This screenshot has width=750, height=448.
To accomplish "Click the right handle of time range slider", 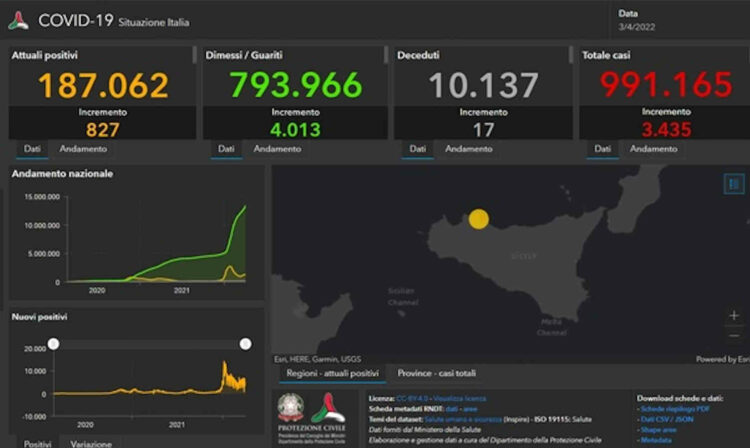I will click(x=245, y=344).
